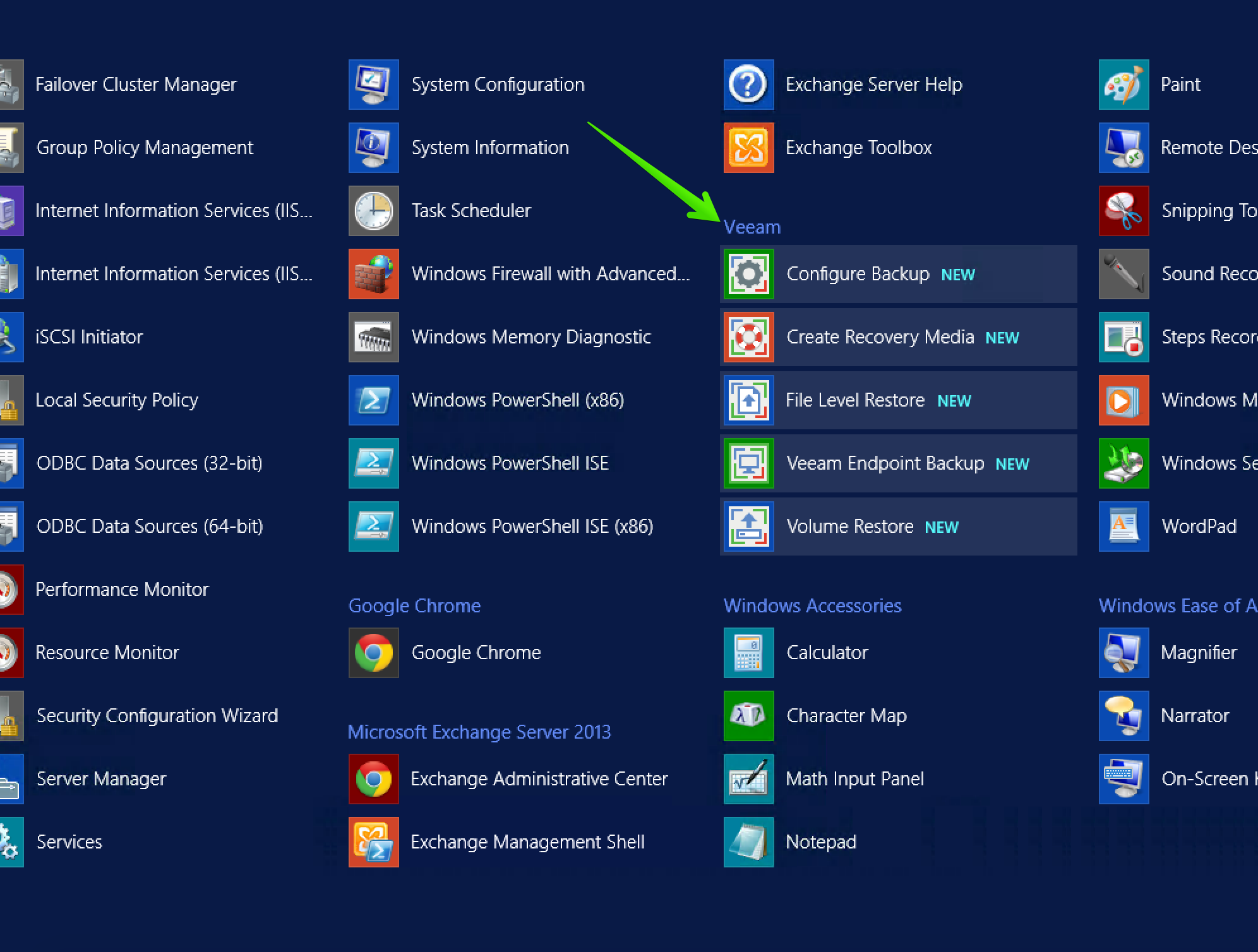Launch the Sound Recorder microphone icon
This screenshot has height=952, width=1258.
(1123, 274)
